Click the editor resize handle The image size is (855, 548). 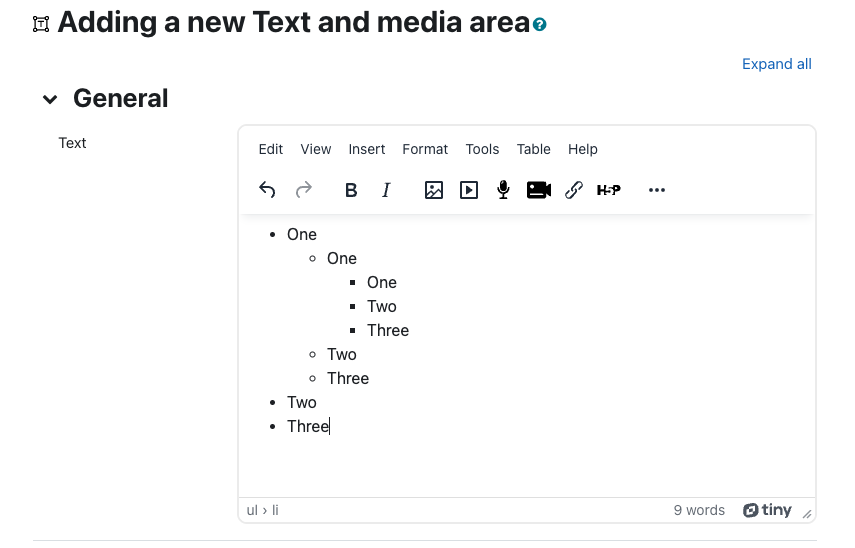807,513
